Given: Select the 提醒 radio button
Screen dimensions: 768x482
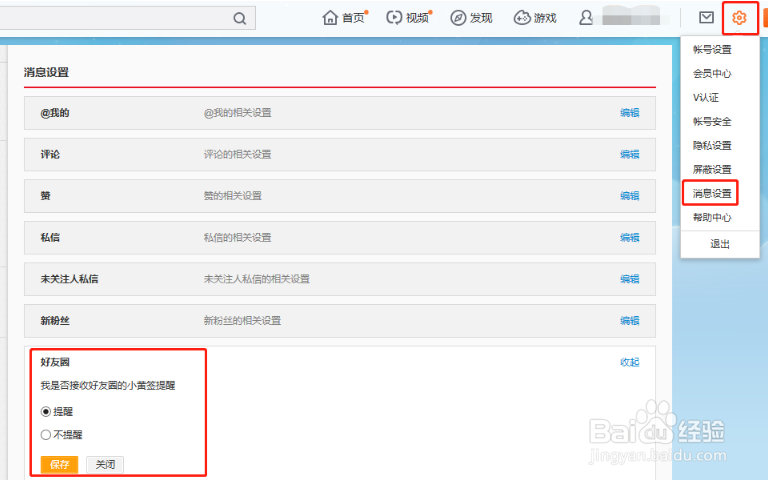Looking at the screenshot, I should pyautogui.click(x=46, y=411).
